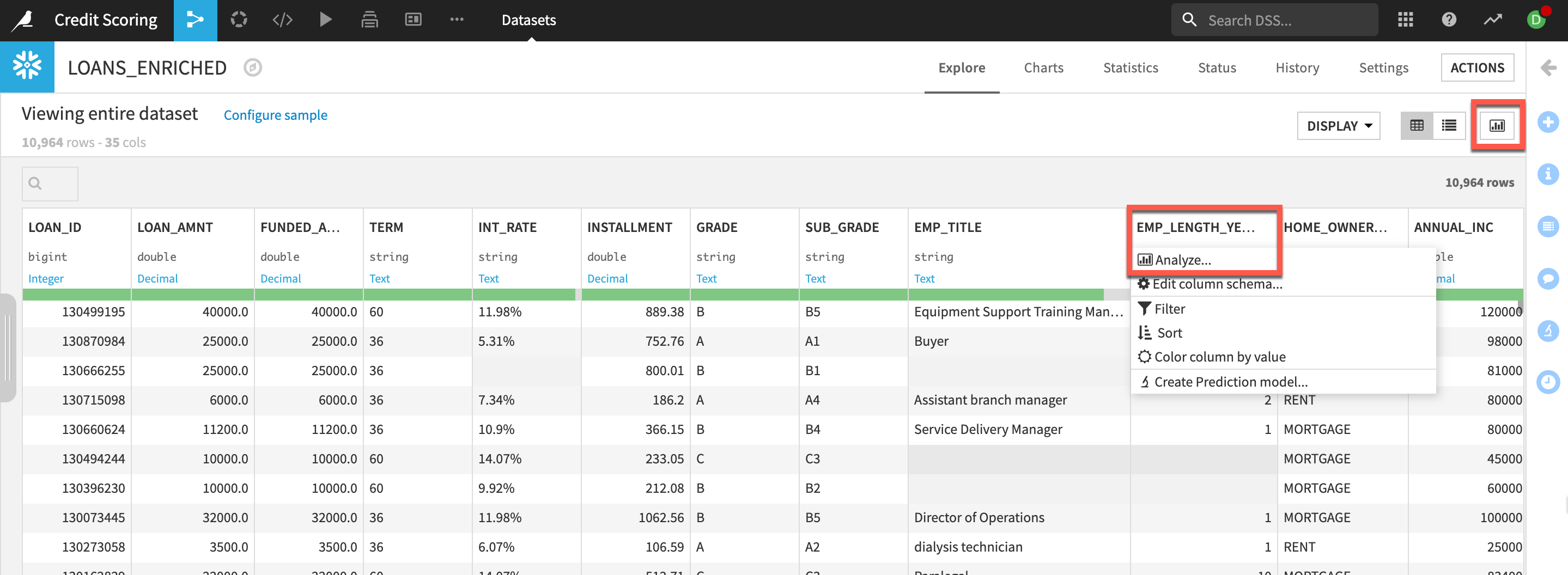The width and height of the screenshot is (1568, 575).
Task: Click the code notebooks icon
Action: (282, 20)
